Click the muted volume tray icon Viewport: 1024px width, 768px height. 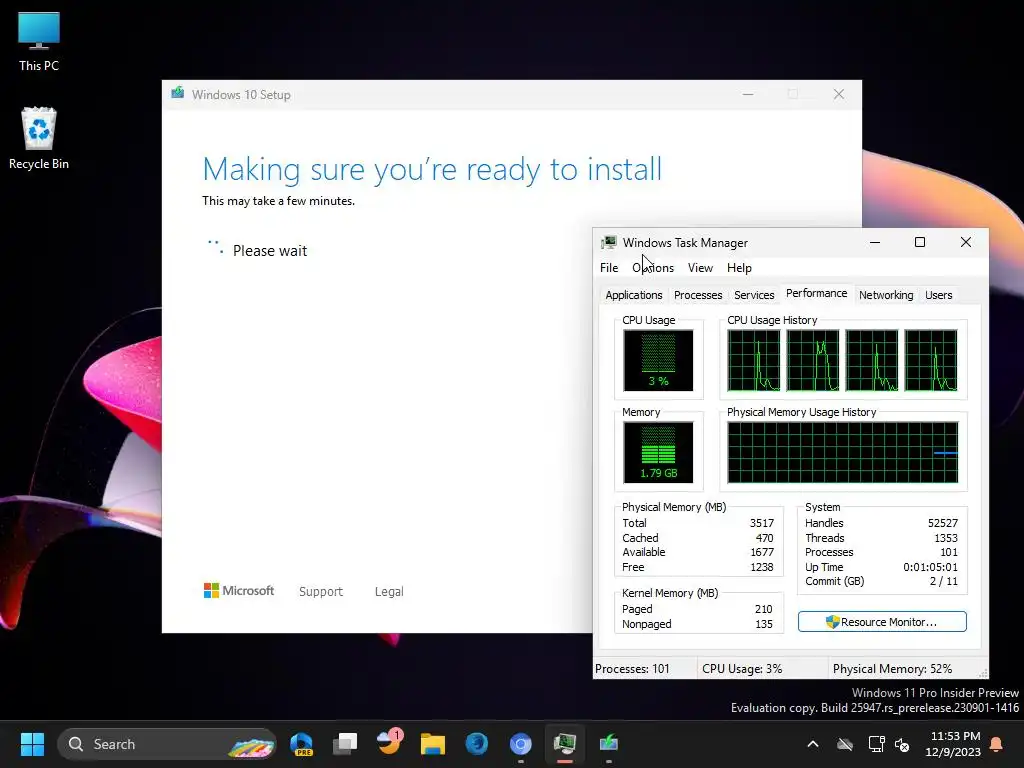902,744
